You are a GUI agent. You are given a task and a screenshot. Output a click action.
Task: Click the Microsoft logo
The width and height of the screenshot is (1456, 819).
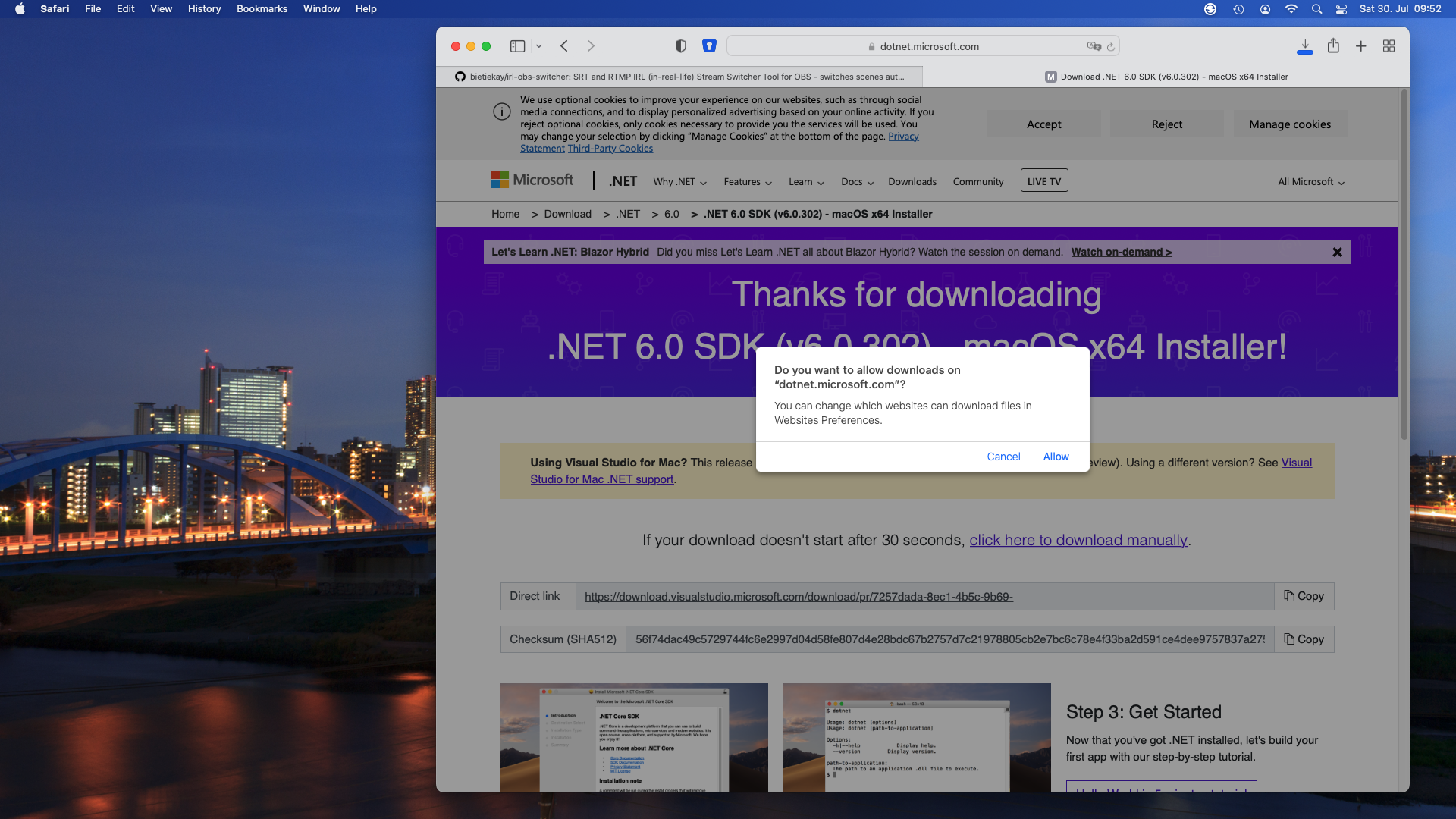532,180
